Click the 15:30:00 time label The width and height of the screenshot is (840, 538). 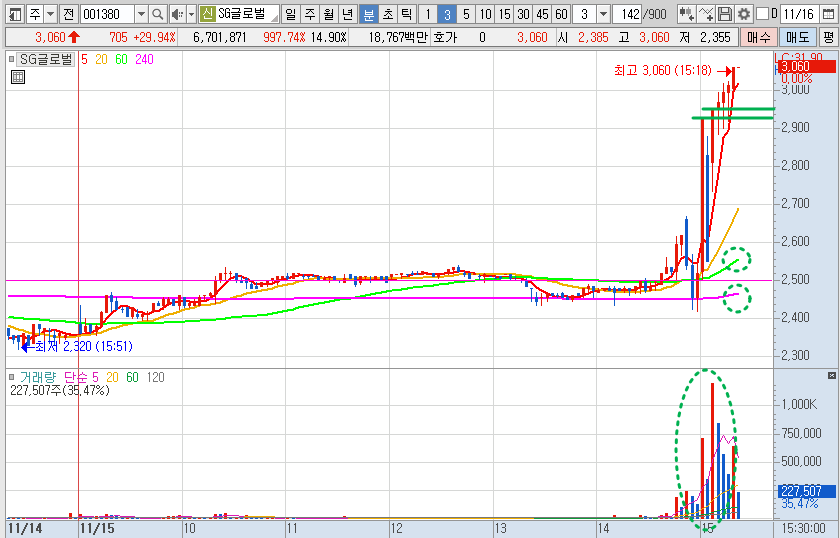803,528
